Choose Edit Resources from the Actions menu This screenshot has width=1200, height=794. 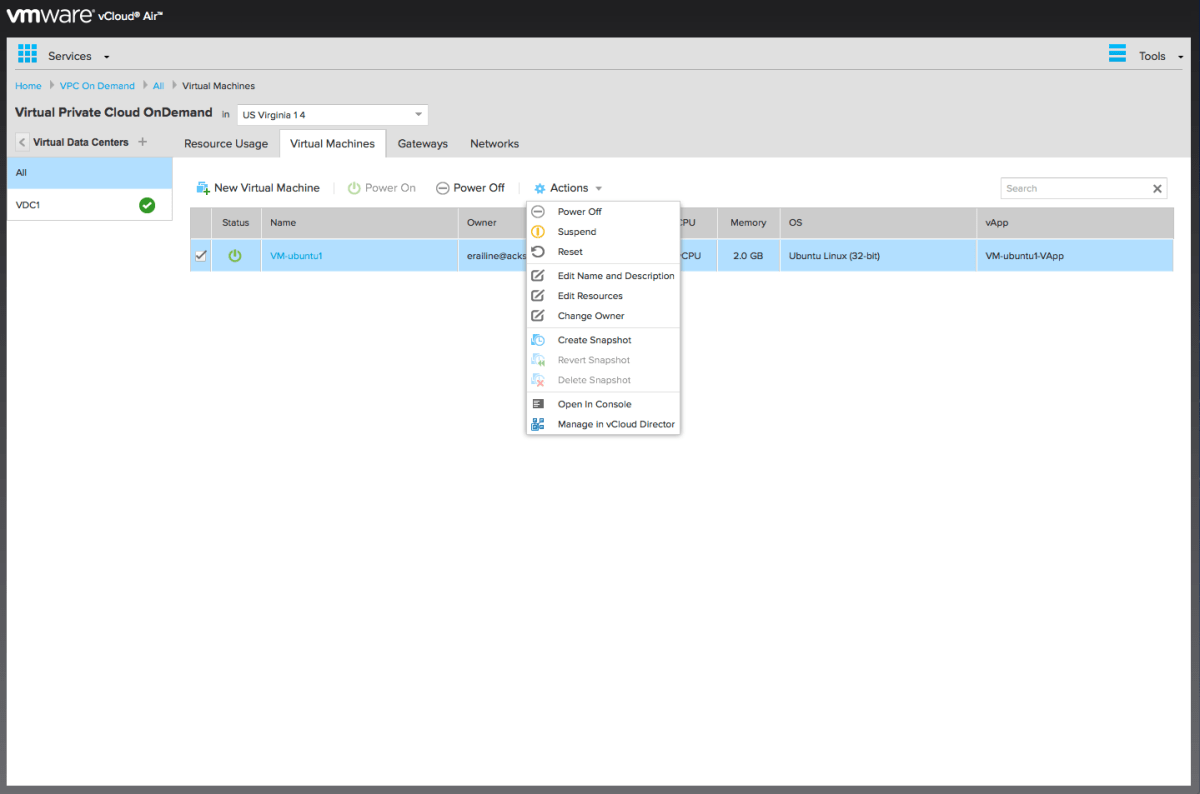(590, 296)
